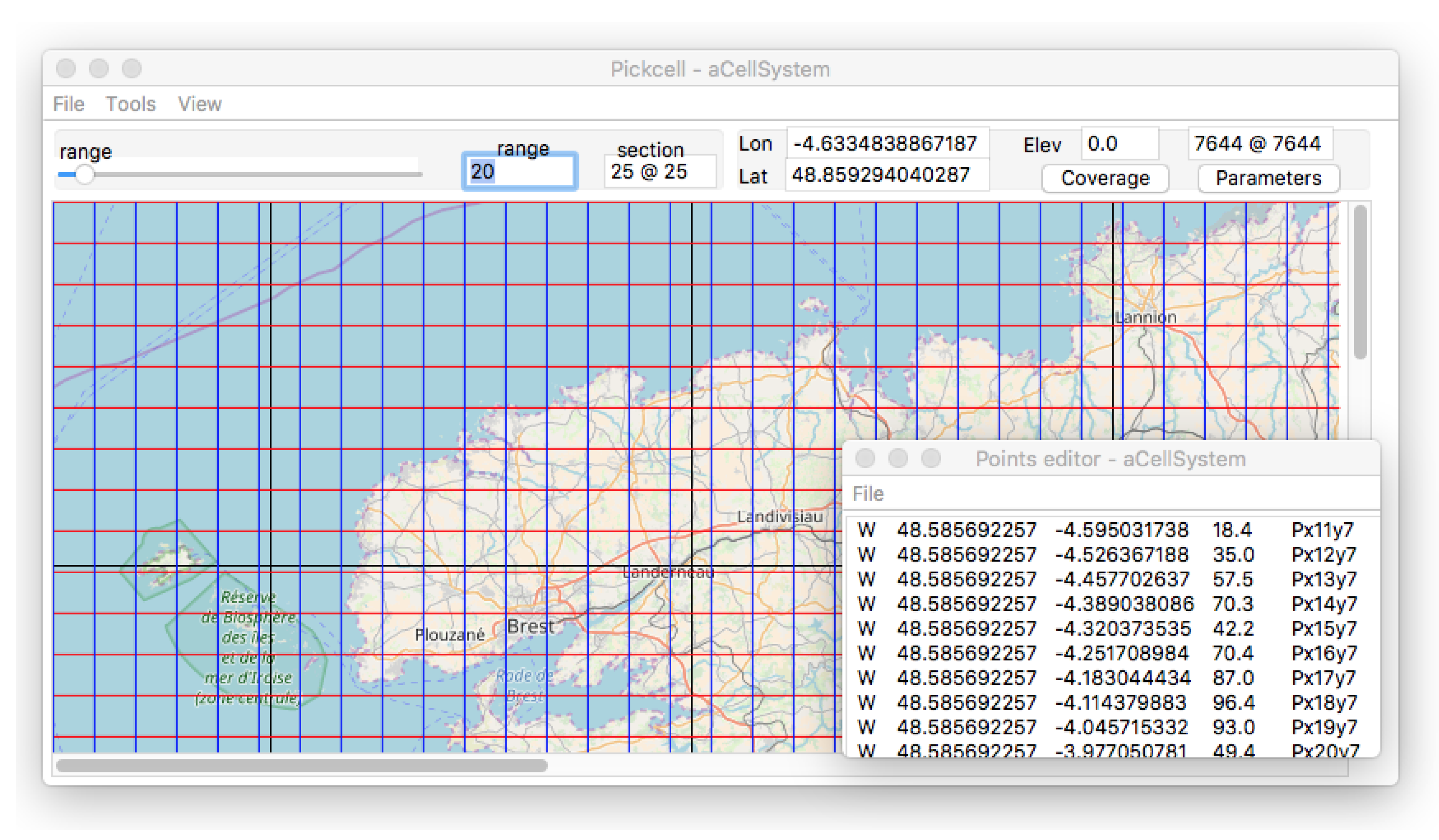Open File menu in Points editor window

point(868,493)
